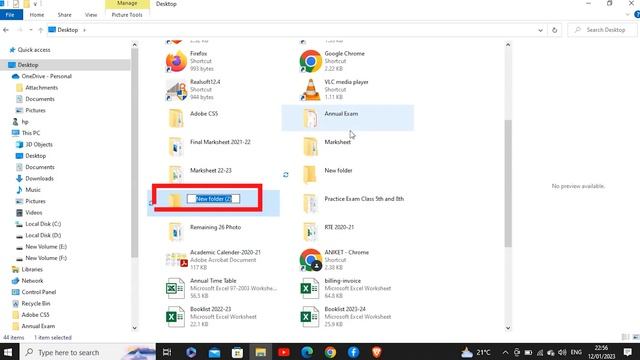Click the Back navigation arrow

click(6, 30)
